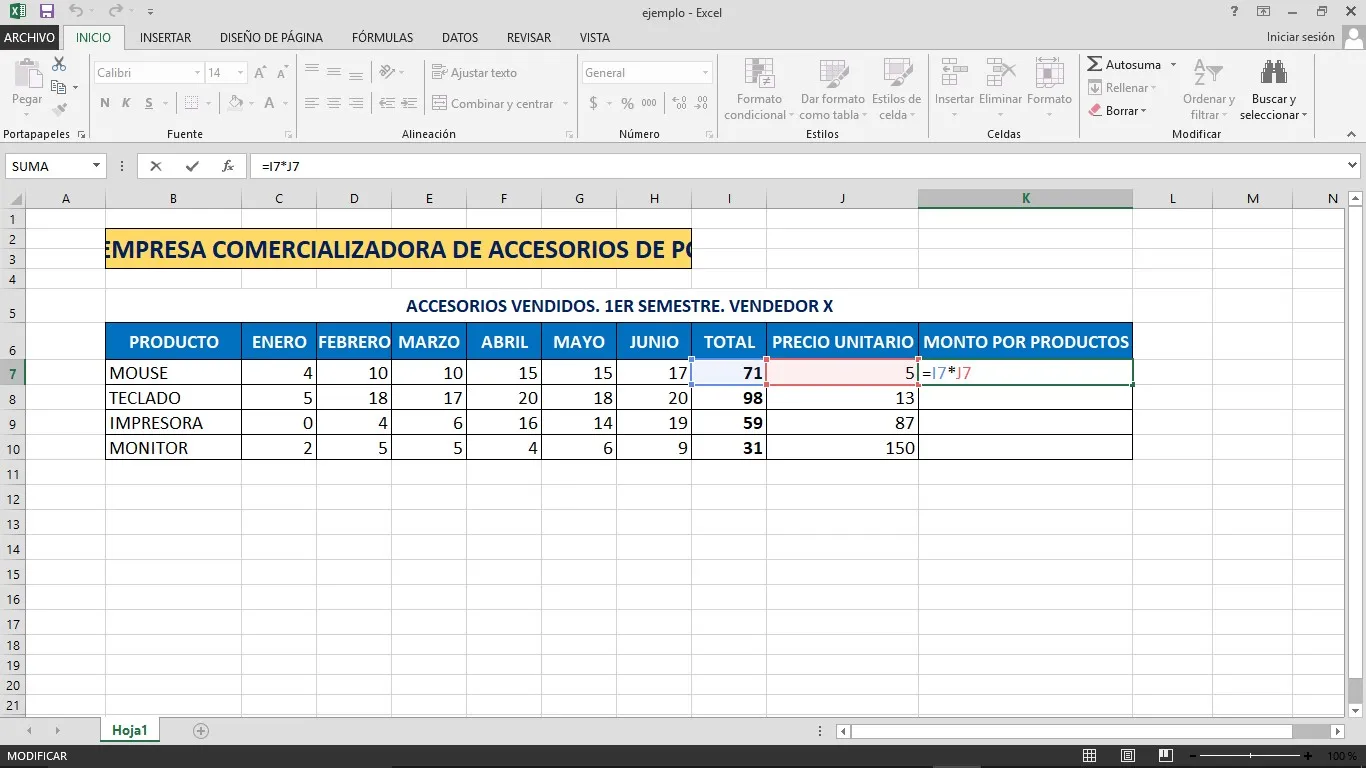This screenshot has width=1366, height=768.
Task: Apply percent style format
Action: [627, 103]
